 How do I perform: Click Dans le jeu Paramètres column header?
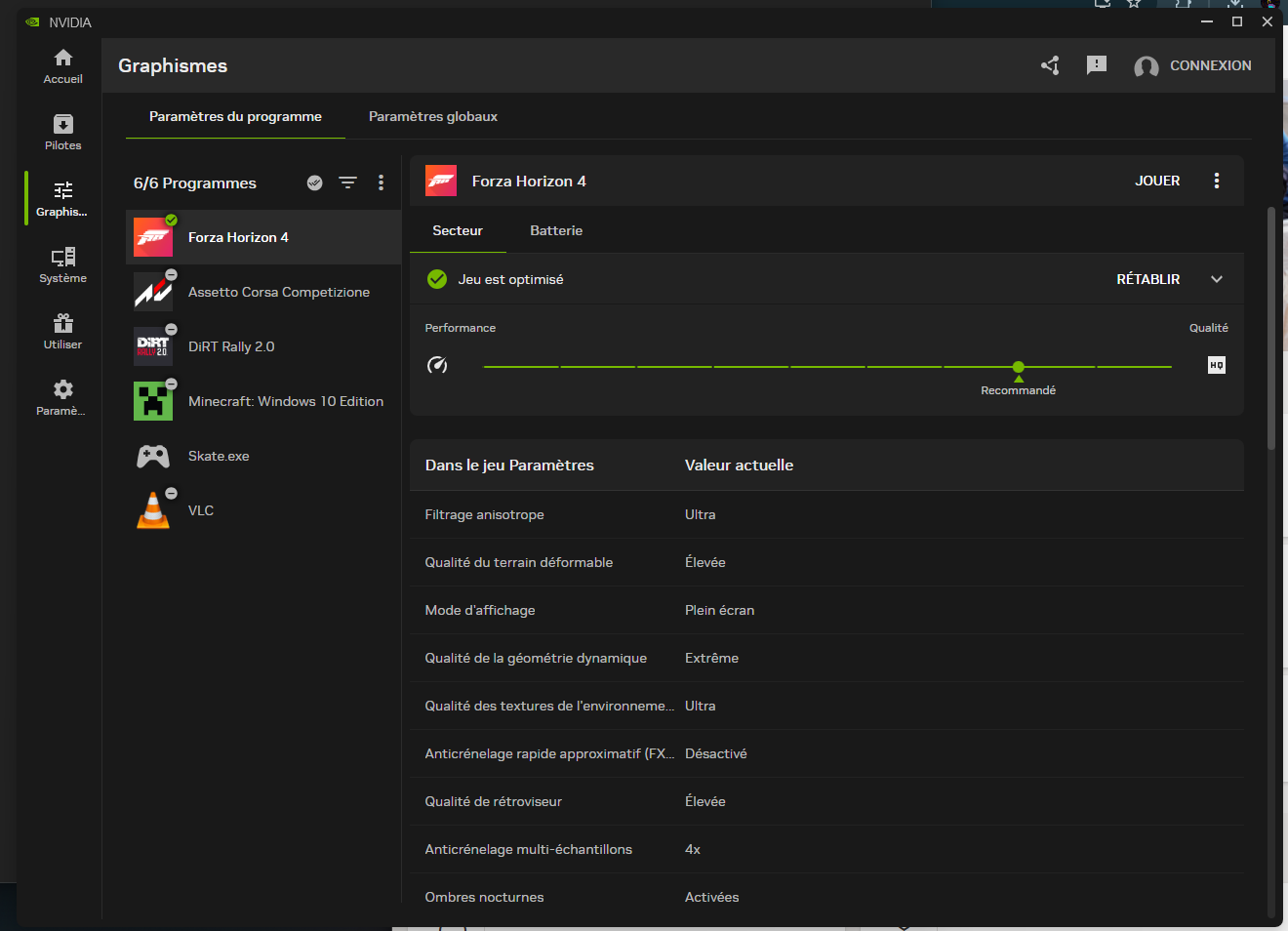coord(509,465)
